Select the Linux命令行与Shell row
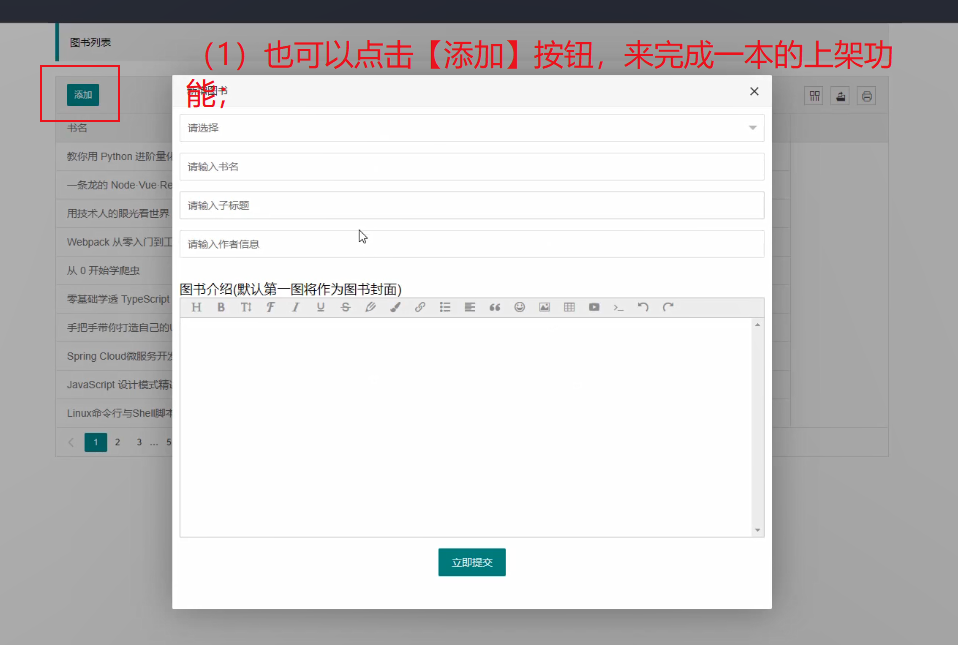Screen dimensions: 958x645 (x=114, y=413)
